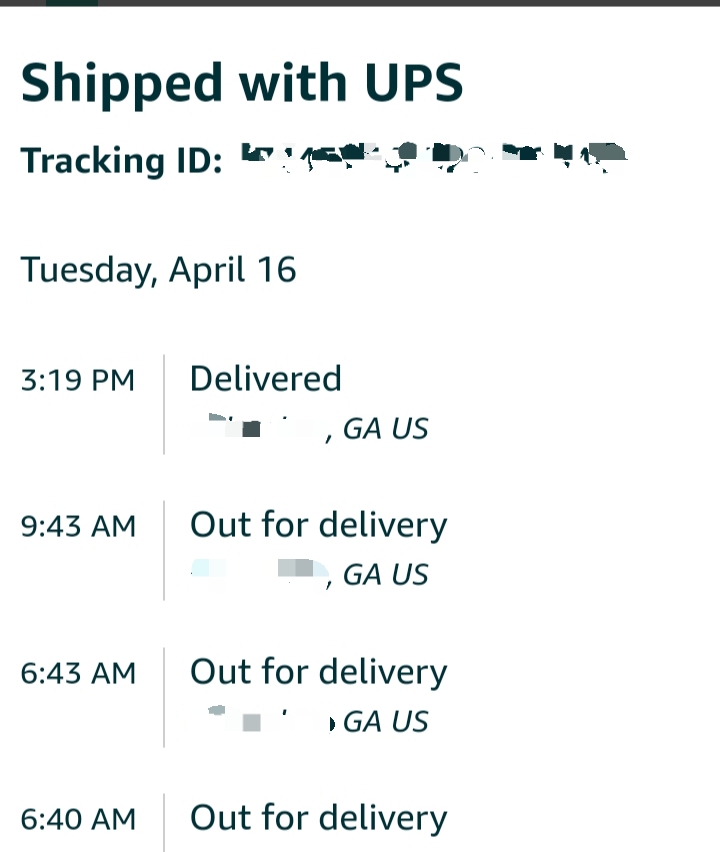The width and height of the screenshot is (720, 852).
Task: Click the blurred city name under Delivered
Action: tap(262, 429)
